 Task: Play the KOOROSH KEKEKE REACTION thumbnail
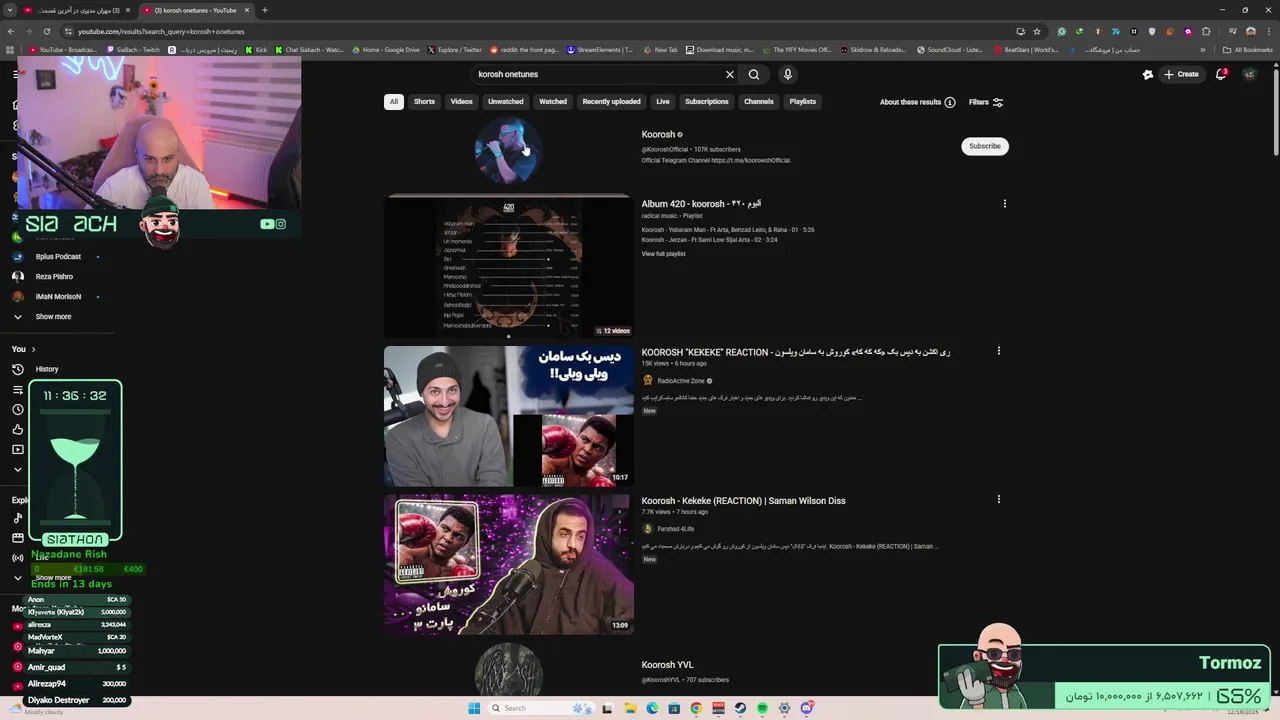click(508, 416)
